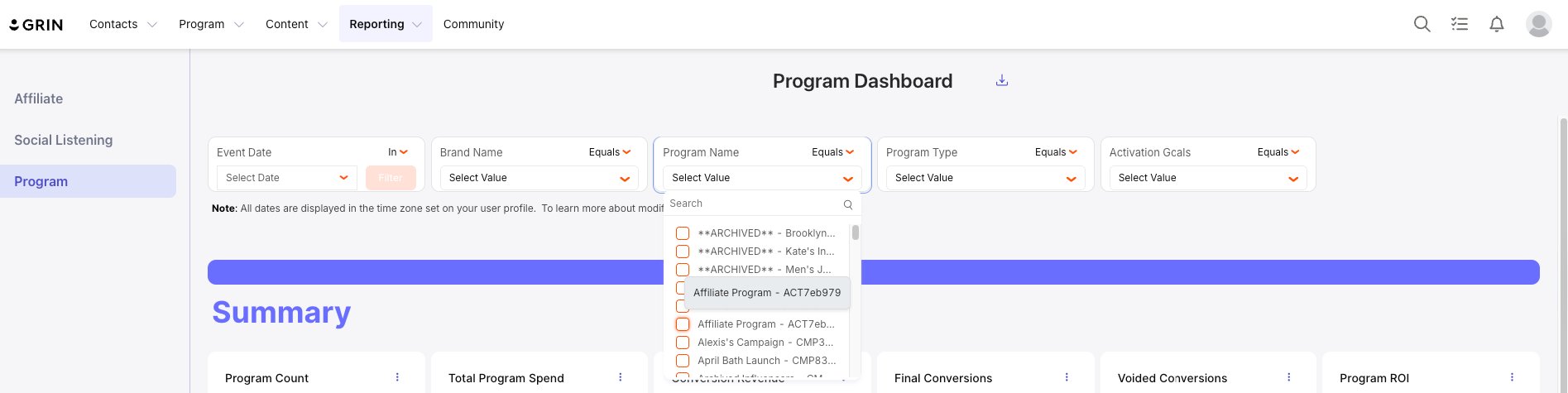Open the search magnifier in header
1568x393 pixels.
[1422, 24]
